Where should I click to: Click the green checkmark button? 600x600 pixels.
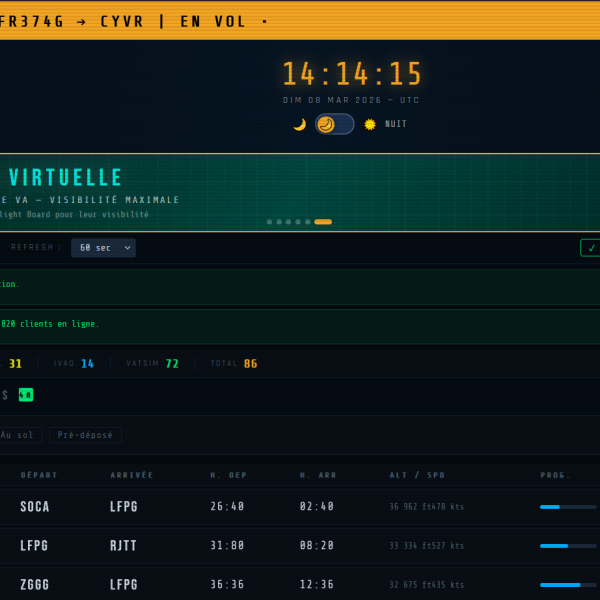point(590,248)
